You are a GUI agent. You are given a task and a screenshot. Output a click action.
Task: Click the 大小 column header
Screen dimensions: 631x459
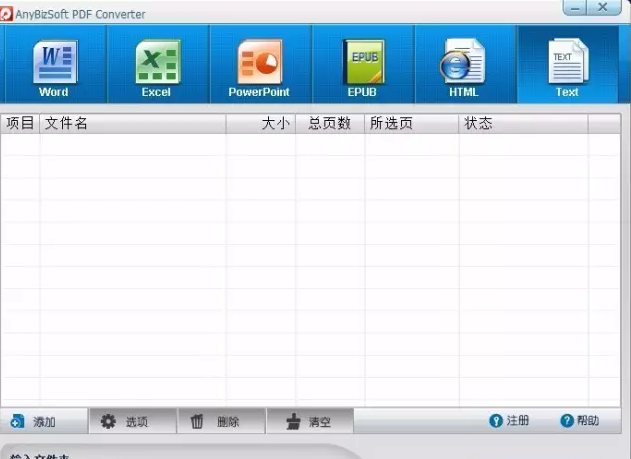tap(261, 123)
